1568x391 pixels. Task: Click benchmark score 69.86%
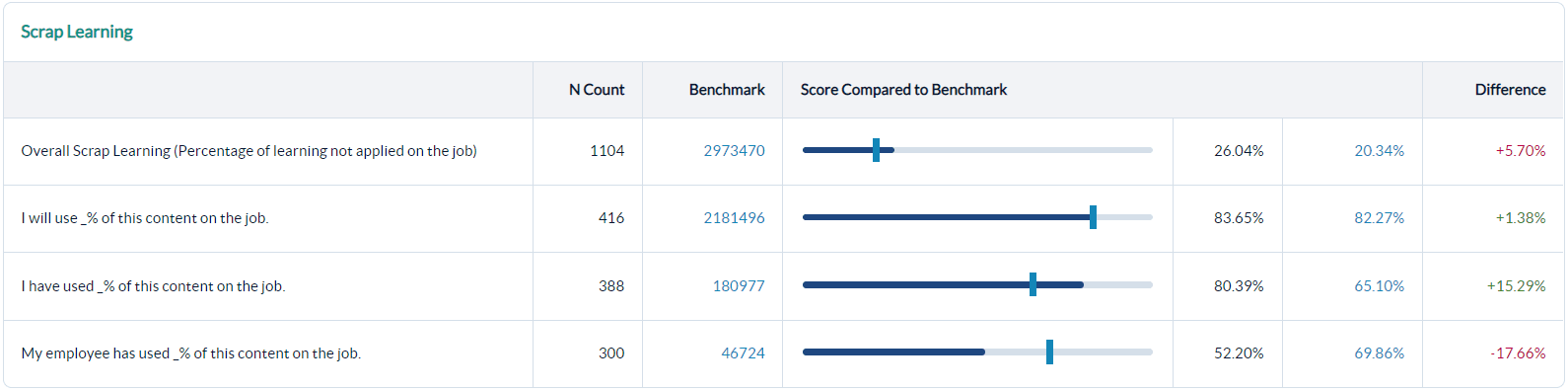coord(1379,353)
